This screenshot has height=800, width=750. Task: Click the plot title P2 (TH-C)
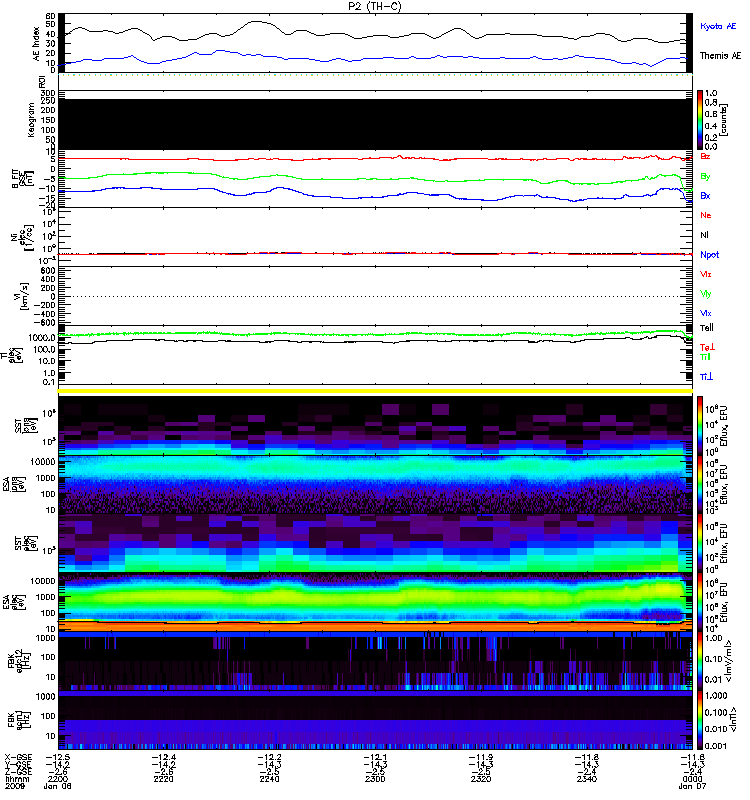click(x=375, y=6)
